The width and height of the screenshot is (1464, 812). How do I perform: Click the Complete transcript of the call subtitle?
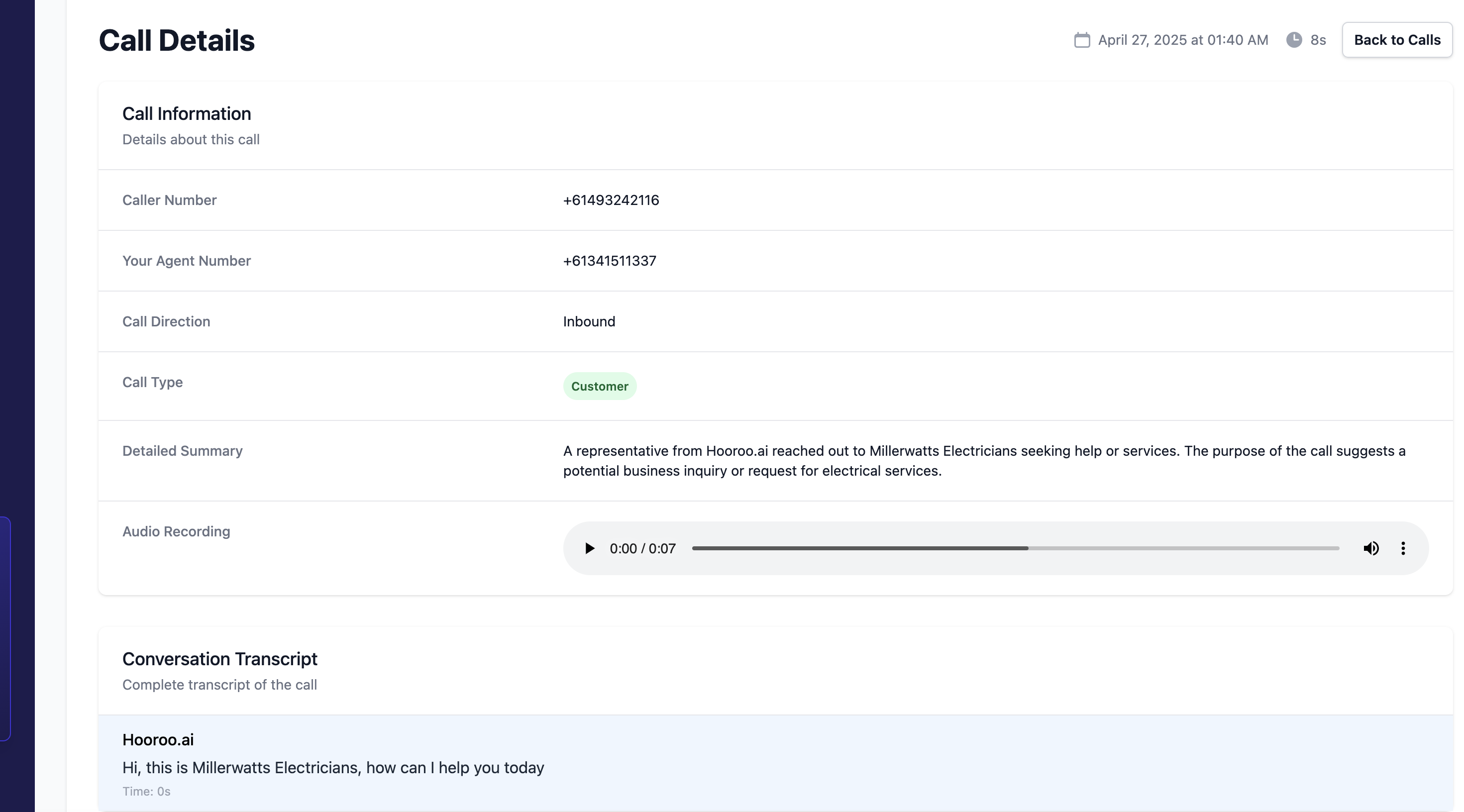219,685
